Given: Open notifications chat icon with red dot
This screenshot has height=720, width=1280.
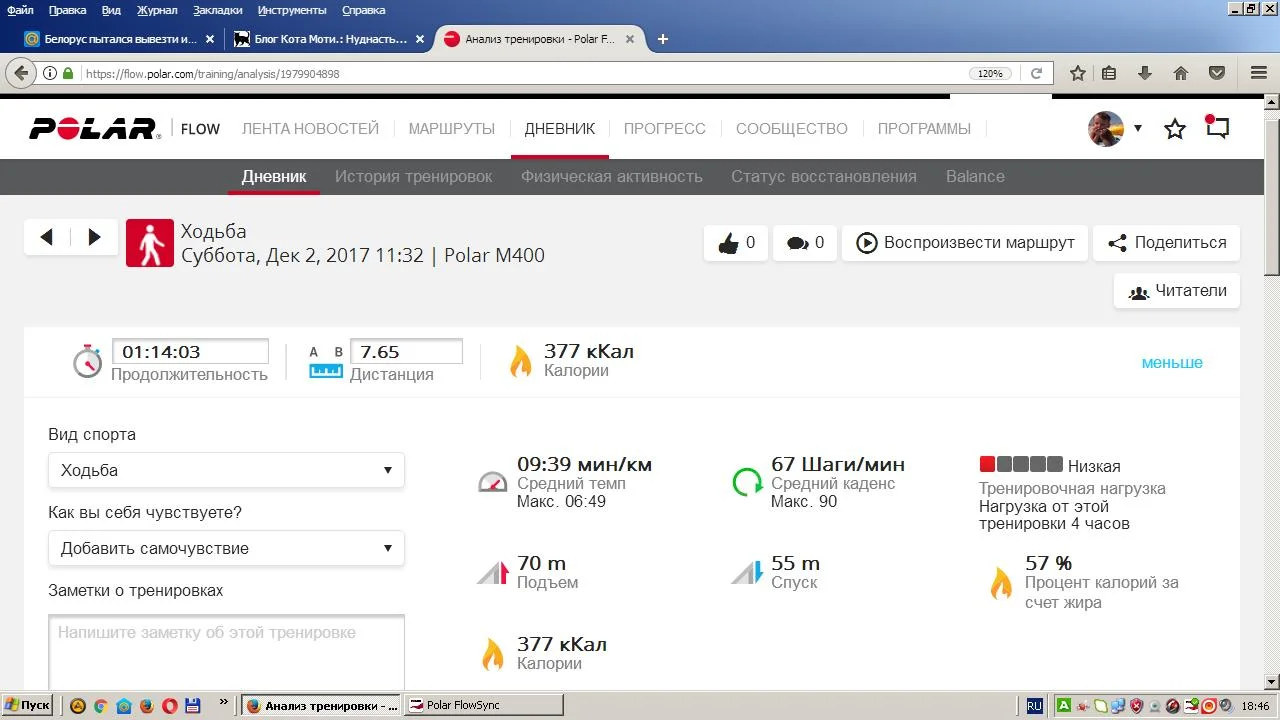Looking at the screenshot, I should point(1217,127).
